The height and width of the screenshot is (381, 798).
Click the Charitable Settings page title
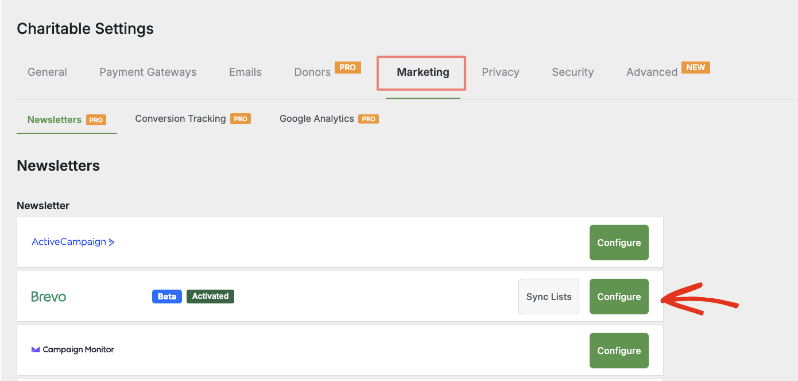click(85, 28)
